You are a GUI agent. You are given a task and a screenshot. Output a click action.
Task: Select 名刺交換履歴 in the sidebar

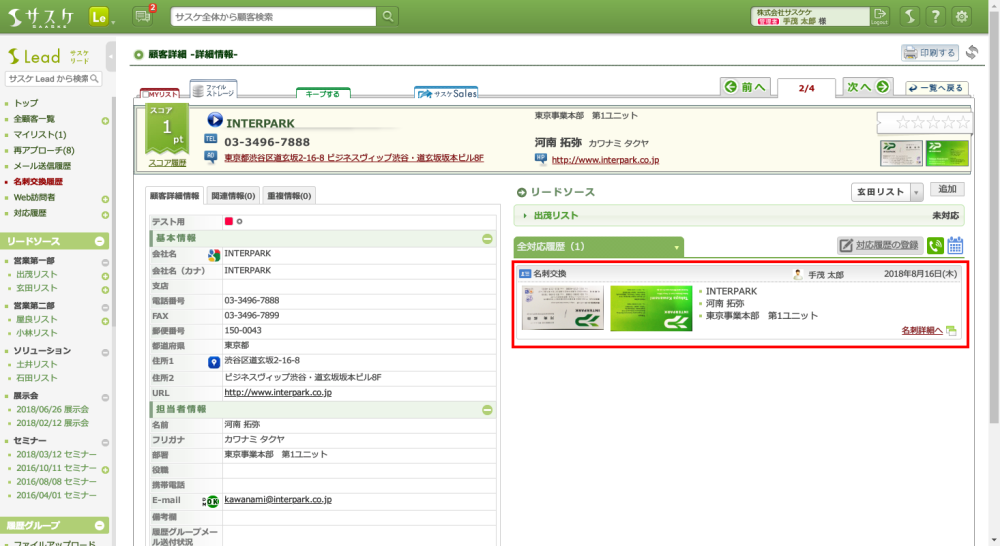pos(38,182)
